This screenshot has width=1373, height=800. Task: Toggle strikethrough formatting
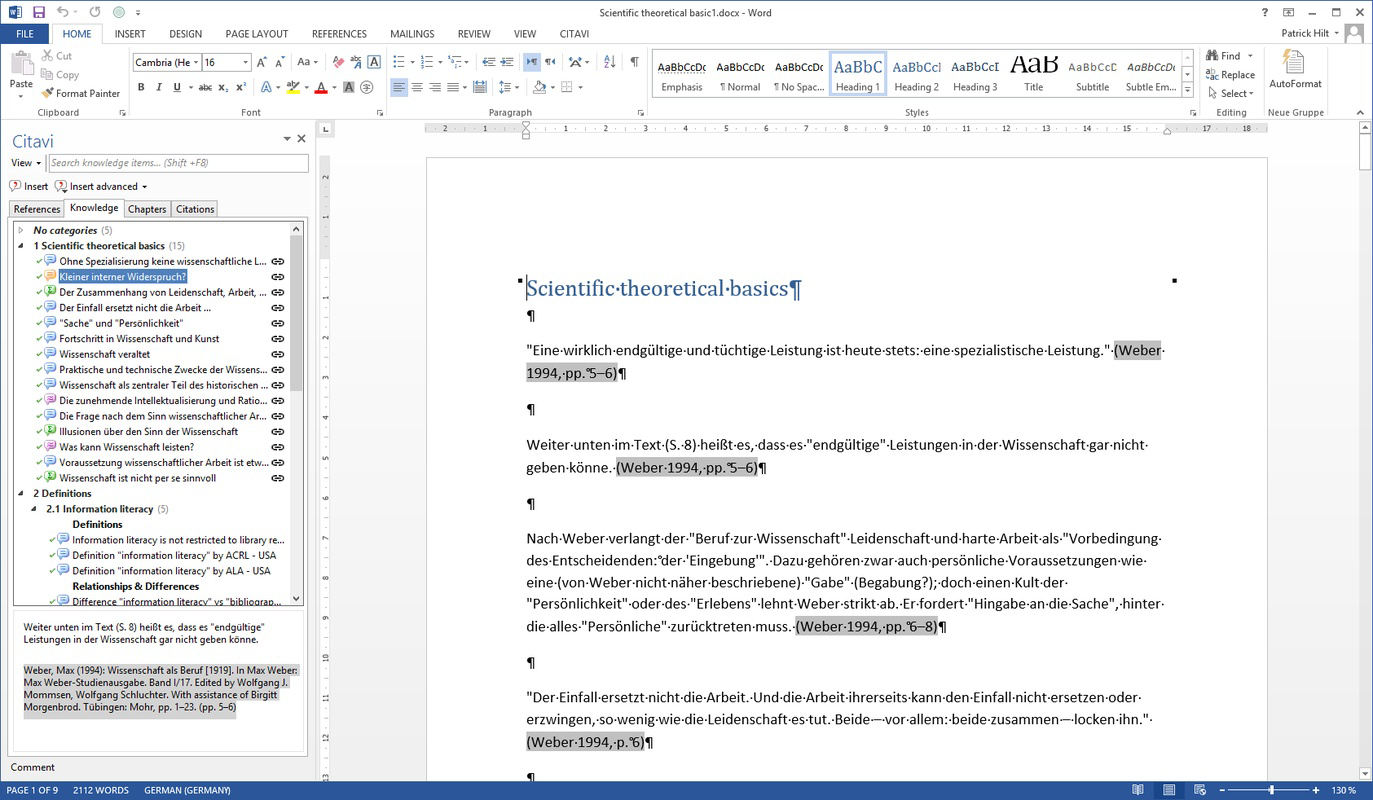pyautogui.click(x=205, y=88)
